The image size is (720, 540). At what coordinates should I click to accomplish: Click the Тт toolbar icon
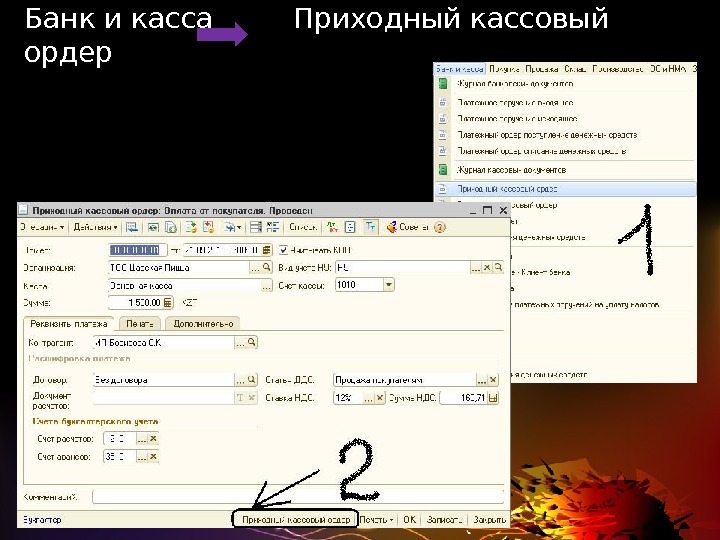370,227
